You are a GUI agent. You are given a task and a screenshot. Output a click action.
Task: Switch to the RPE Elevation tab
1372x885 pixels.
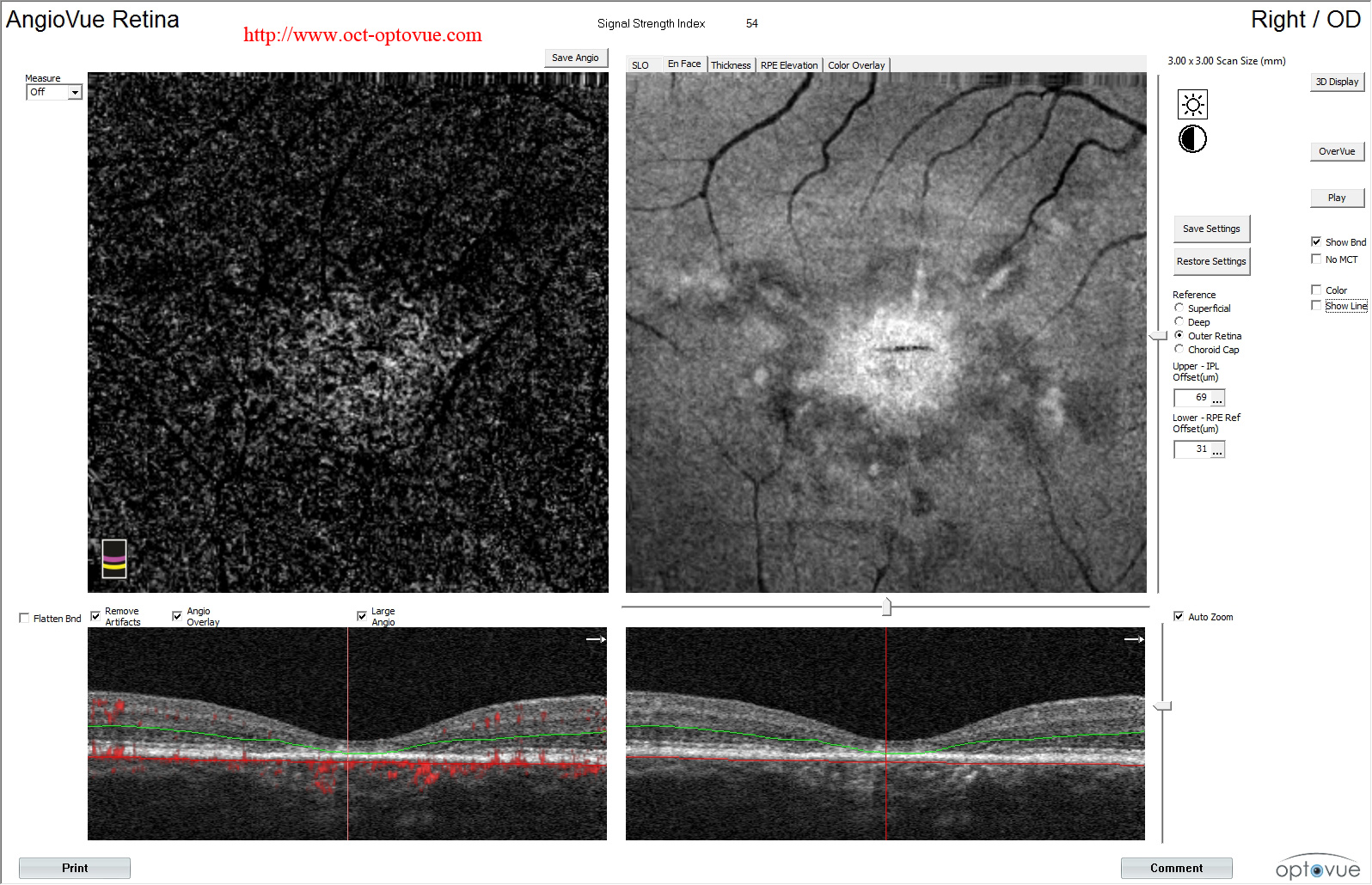pos(789,65)
